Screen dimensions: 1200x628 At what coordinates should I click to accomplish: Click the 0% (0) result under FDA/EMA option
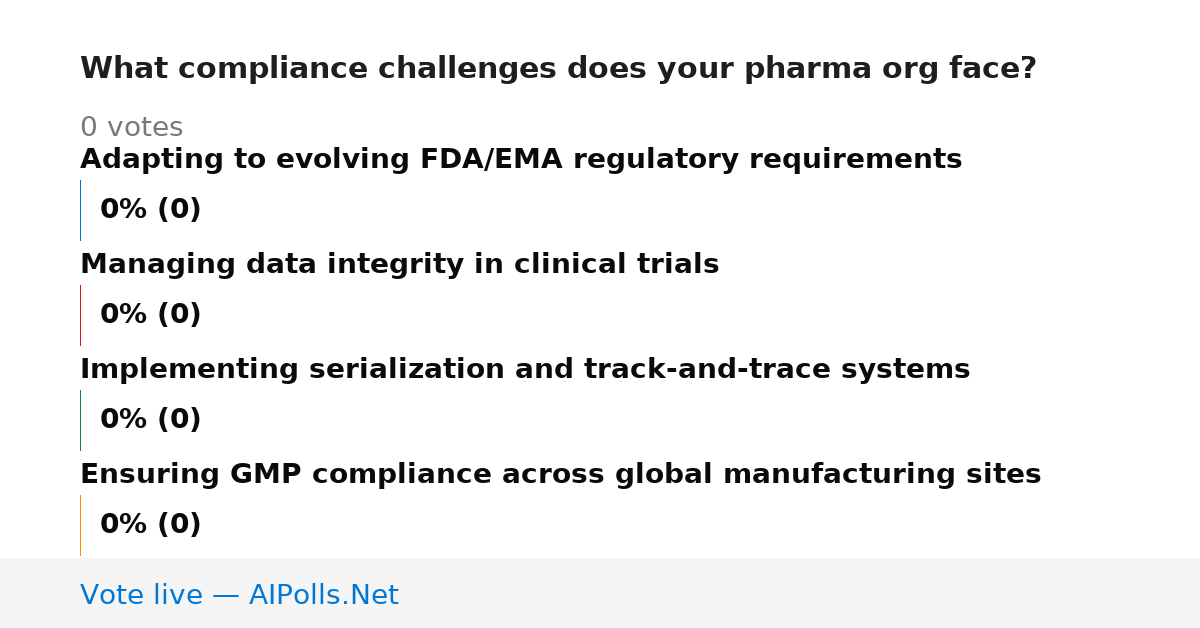click(x=150, y=210)
